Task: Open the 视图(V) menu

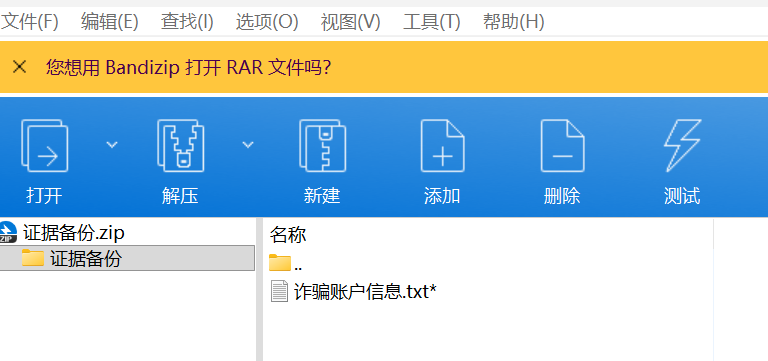Action: click(350, 22)
